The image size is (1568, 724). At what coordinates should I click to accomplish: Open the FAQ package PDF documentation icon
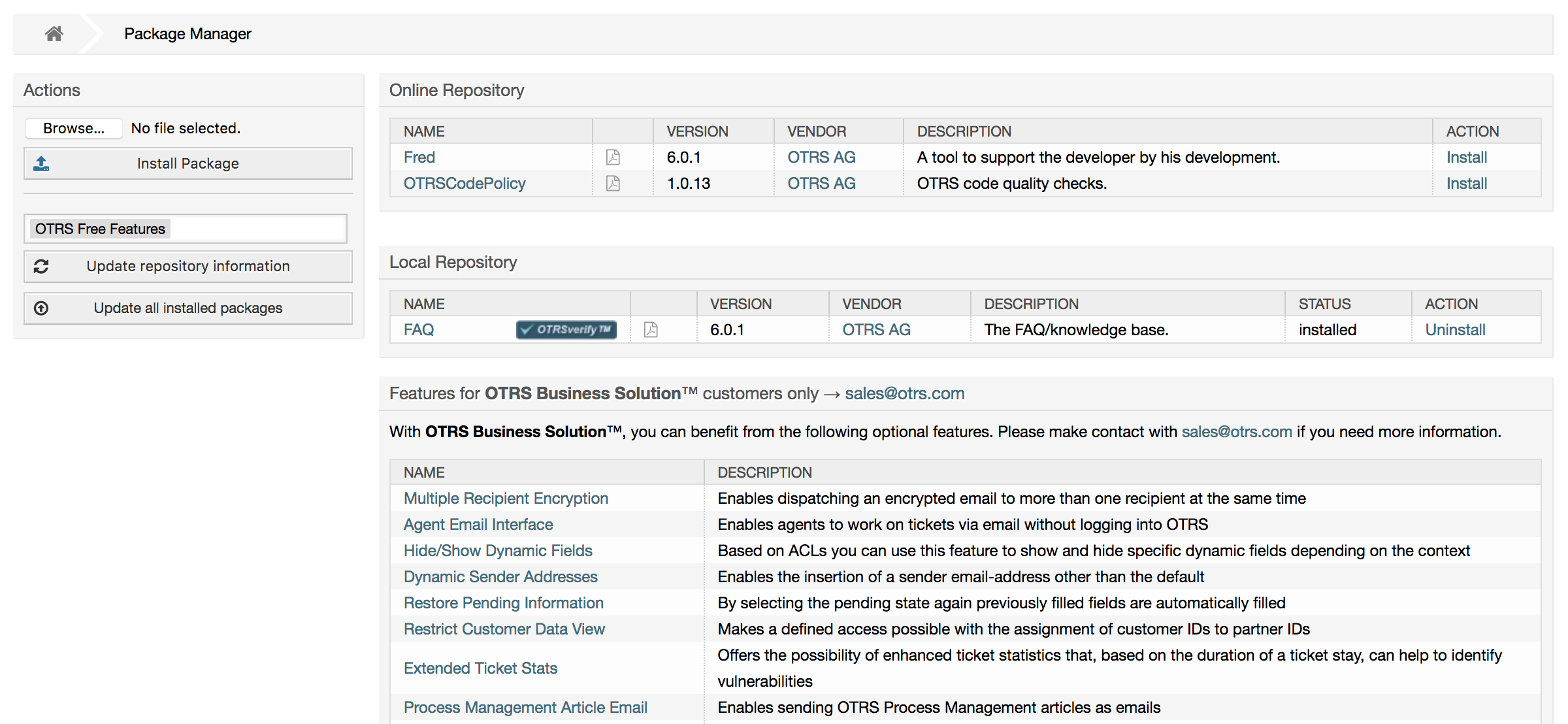click(x=651, y=330)
